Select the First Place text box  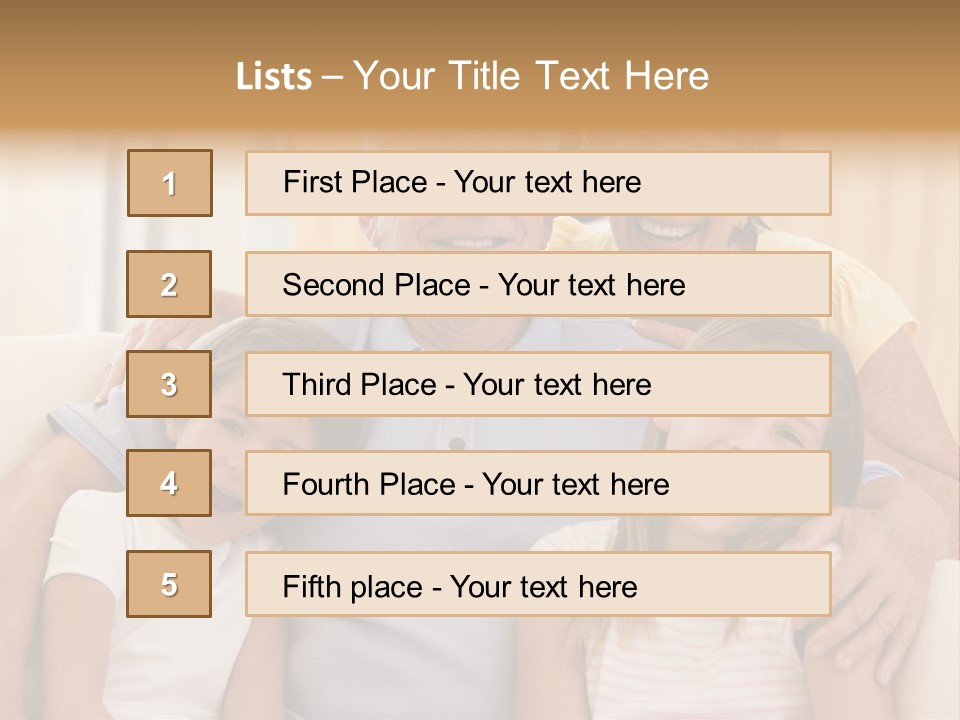[538, 183]
